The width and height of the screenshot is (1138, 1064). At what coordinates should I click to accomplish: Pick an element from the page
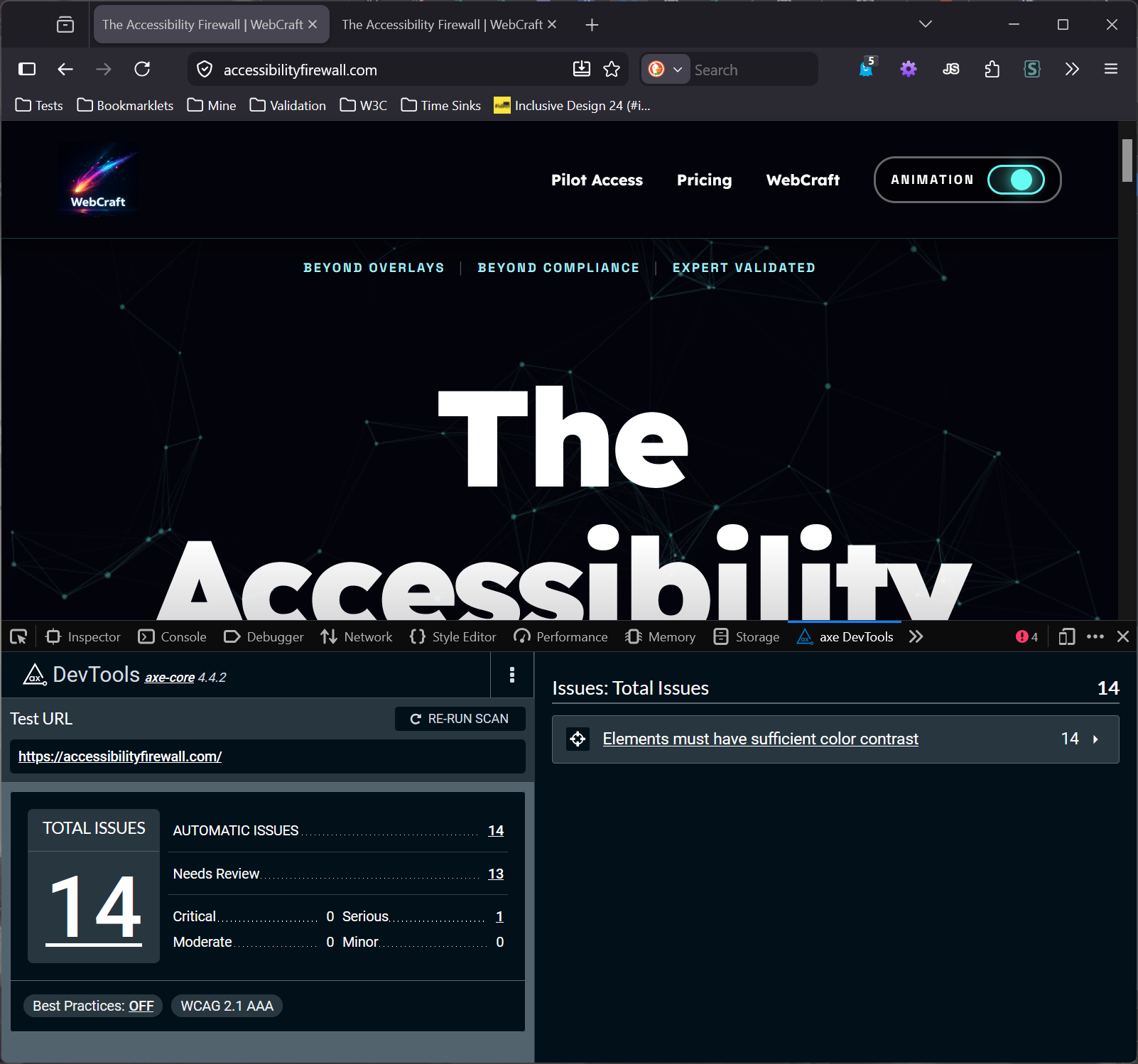click(x=18, y=637)
